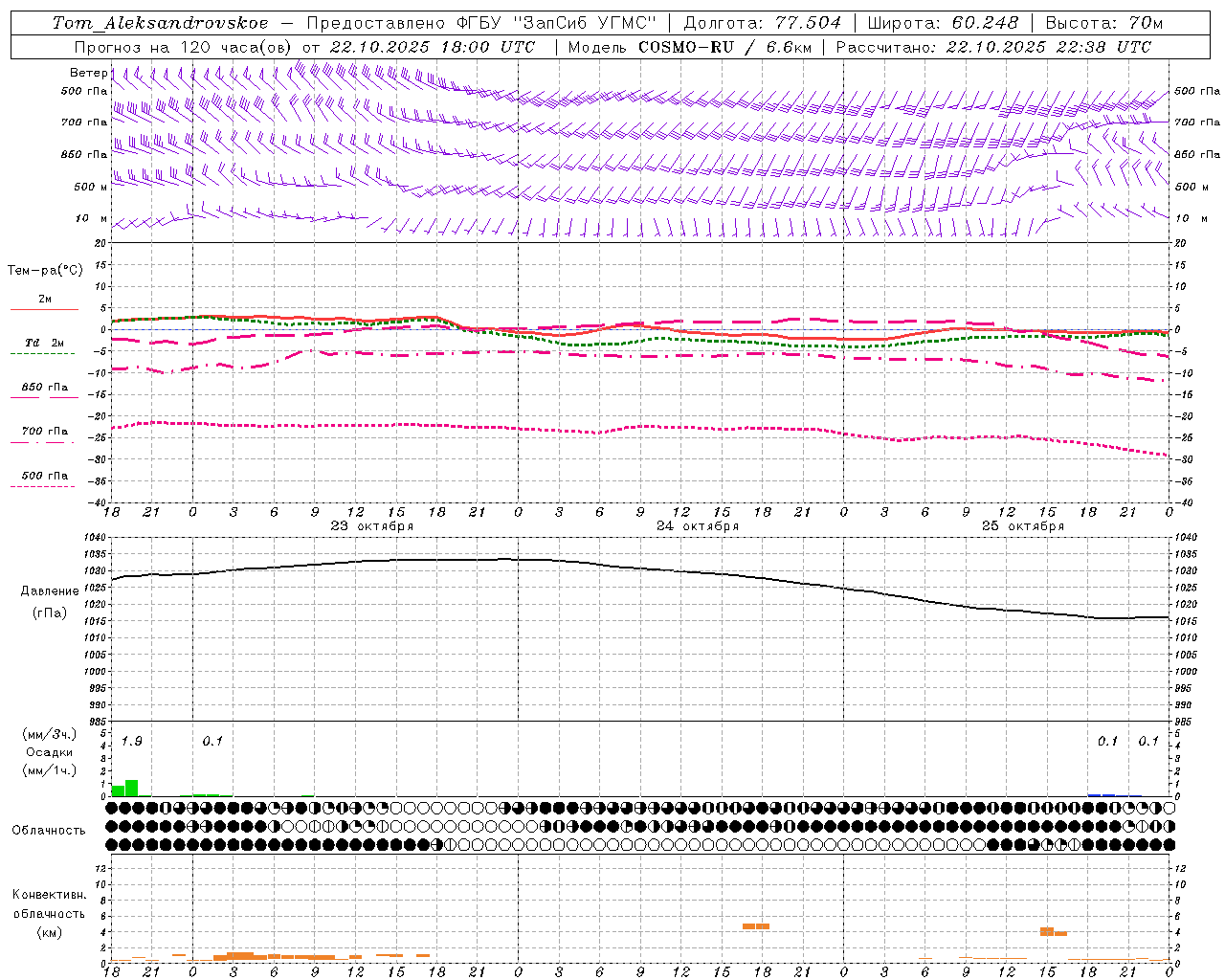Click the '25 октября' date label
The height and width of the screenshot is (980, 1225).
(x=1022, y=525)
